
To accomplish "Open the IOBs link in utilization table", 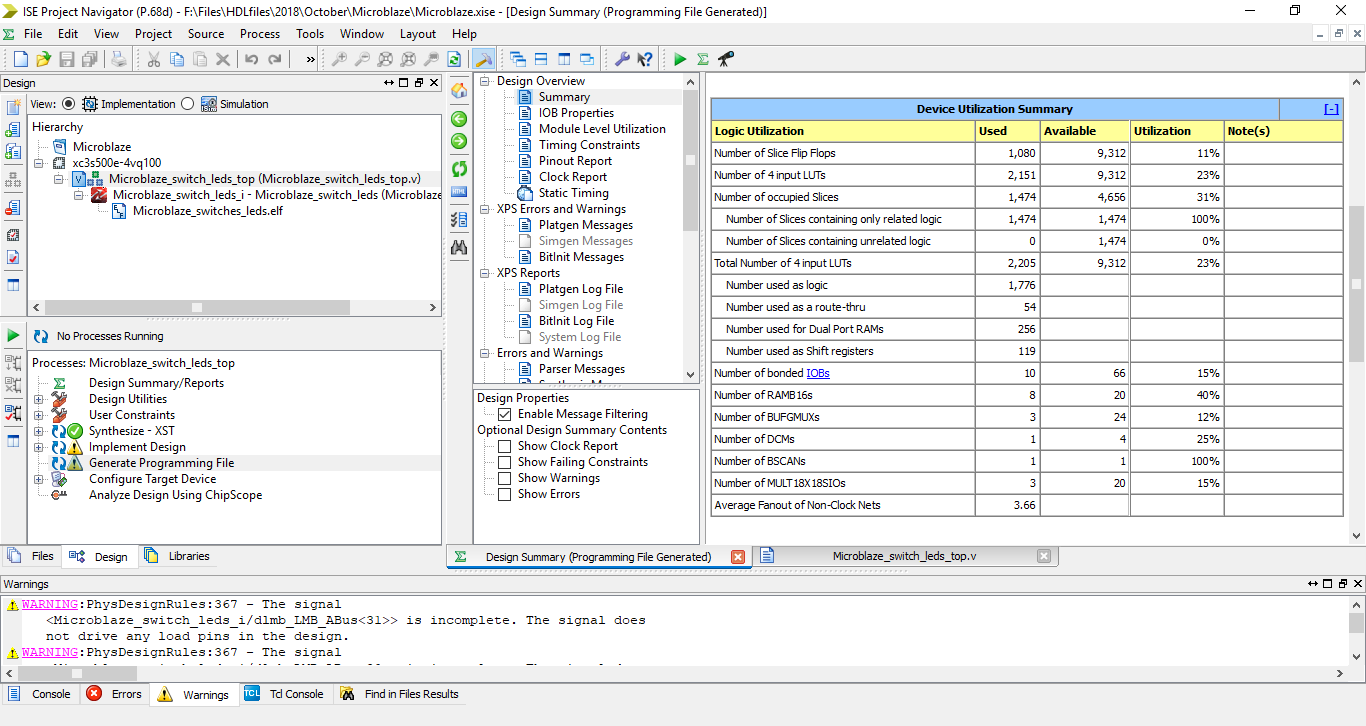I will pyautogui.click(x=818, y=373).
